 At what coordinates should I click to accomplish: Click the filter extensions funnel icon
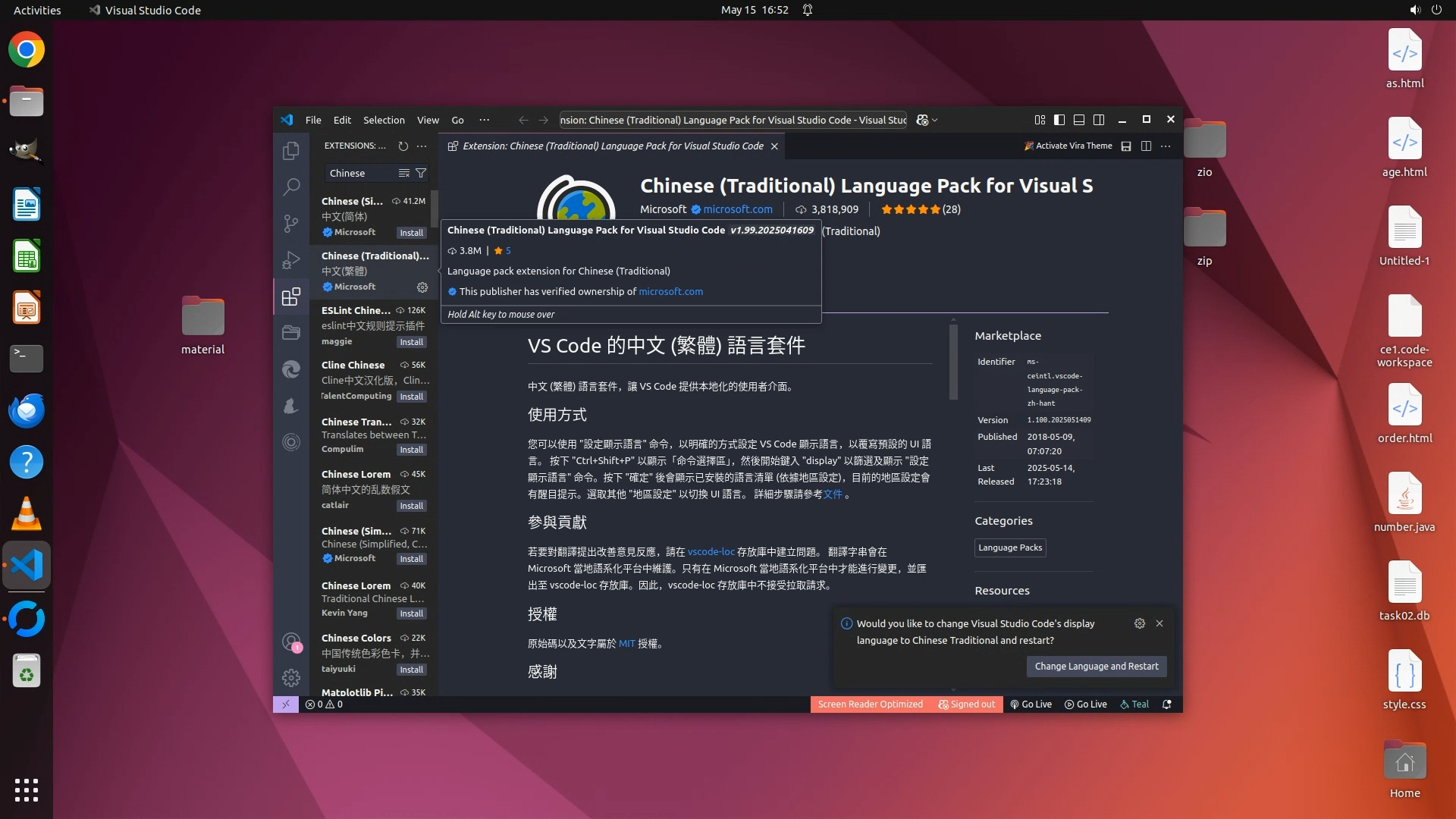tap(421, 173)
